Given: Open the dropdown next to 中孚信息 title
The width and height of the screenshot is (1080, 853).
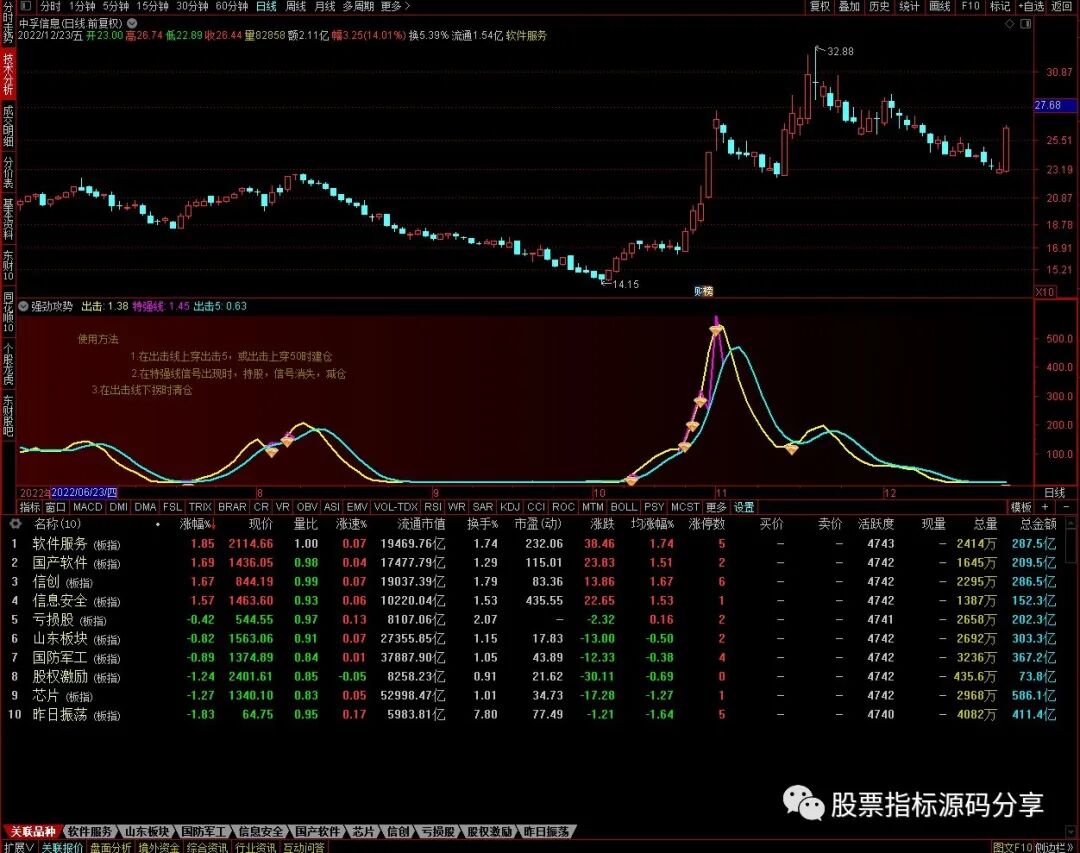Looking at the screenshot, I should click(132, 23).
